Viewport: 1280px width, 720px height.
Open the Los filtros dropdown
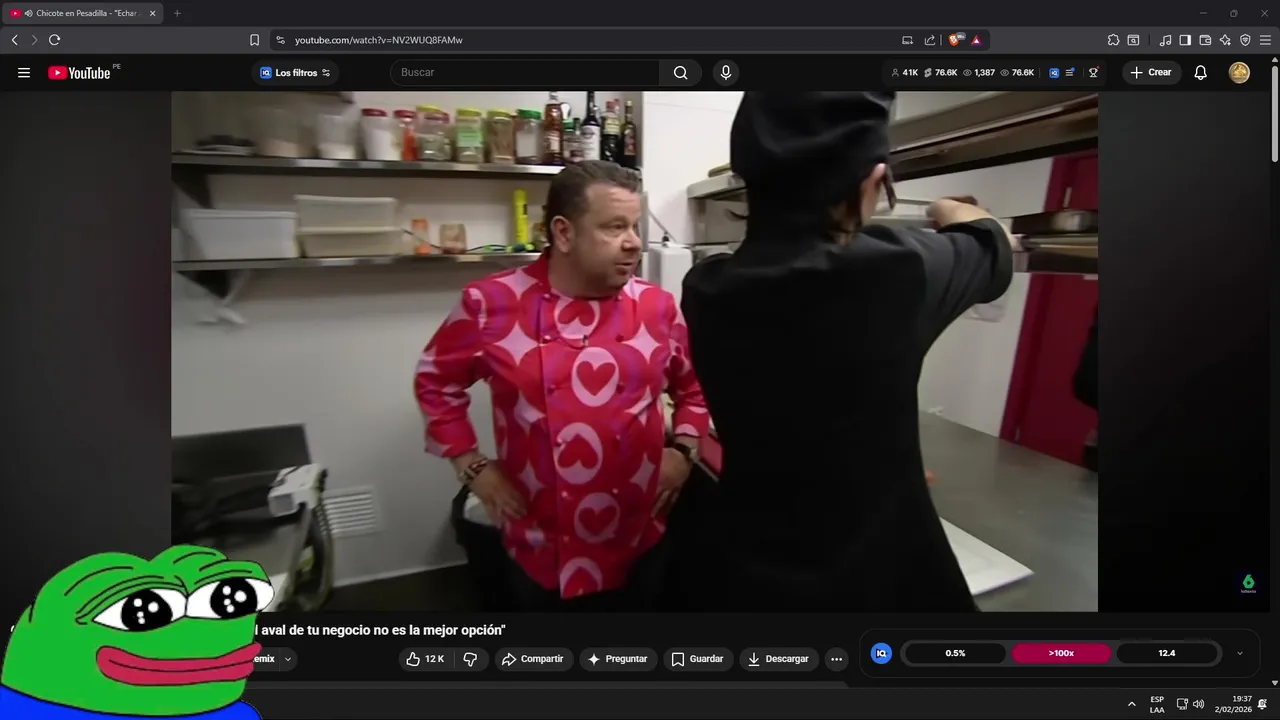tap(295, 72)
